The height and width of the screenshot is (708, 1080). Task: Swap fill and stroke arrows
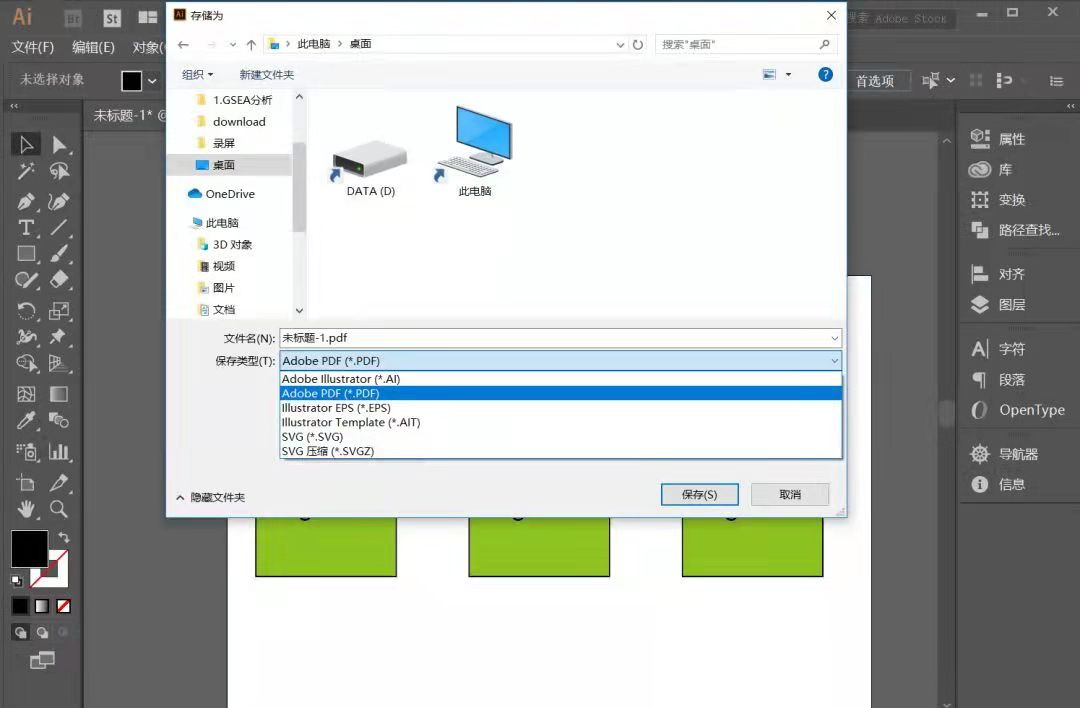click(63, 537)
